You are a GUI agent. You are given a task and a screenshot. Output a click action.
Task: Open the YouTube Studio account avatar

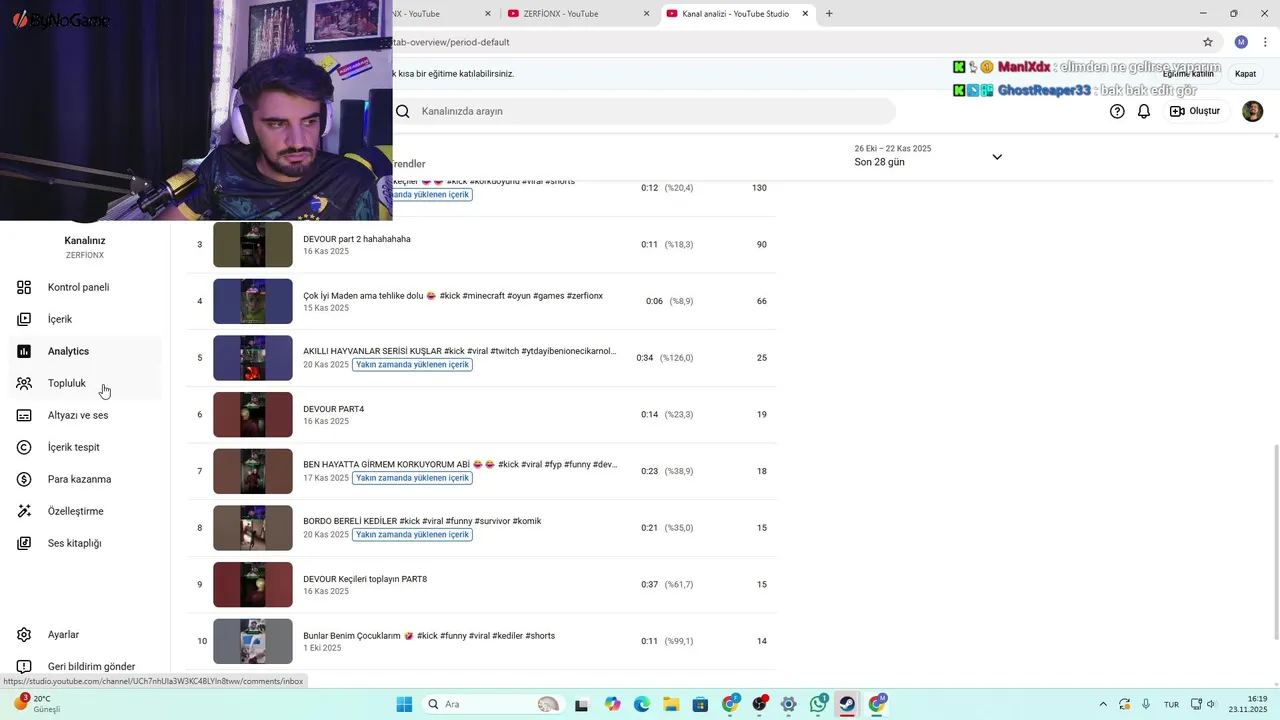1252,111
